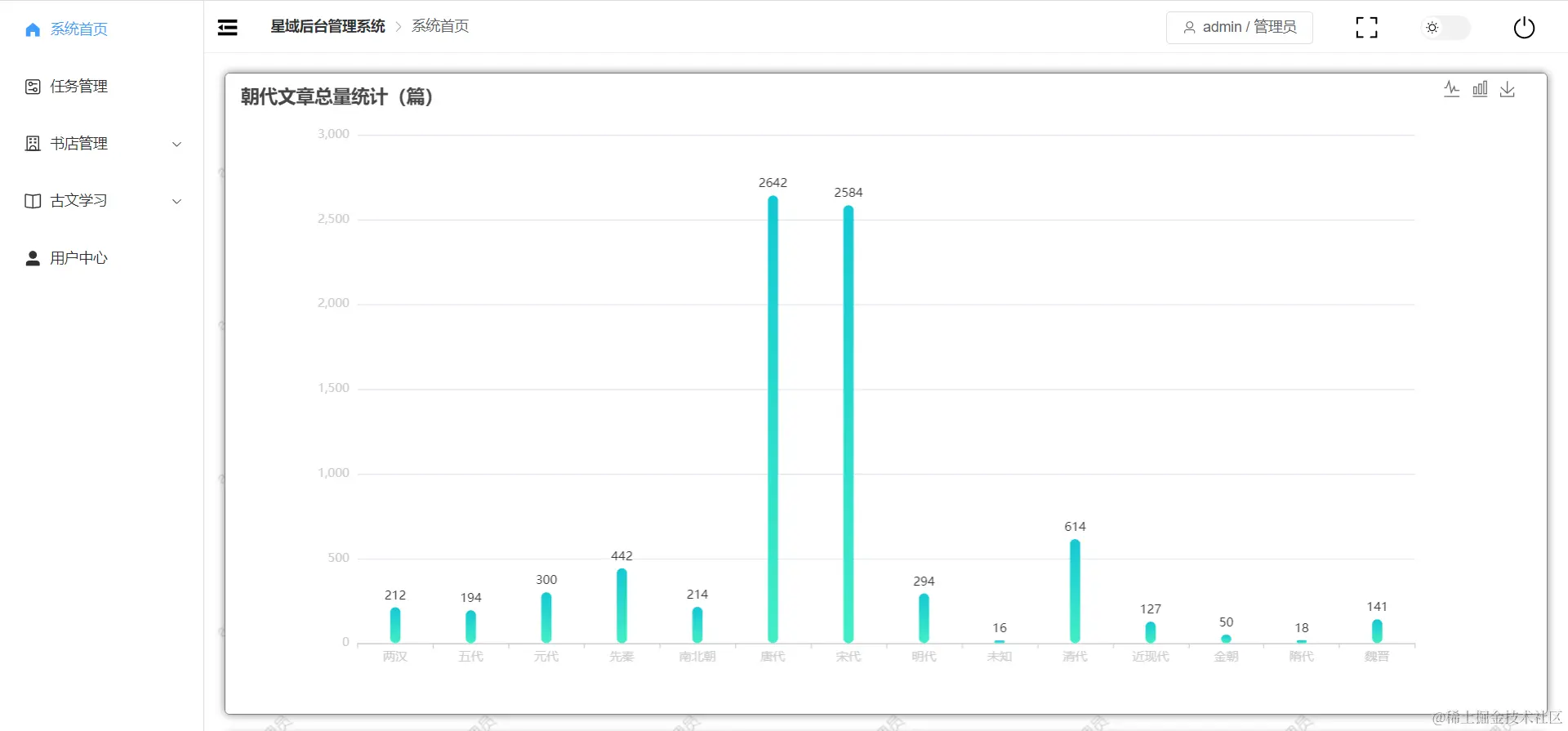Viewport: 1568px width, 731px height.
Task: Click the person icon beside 用户中心
Action: click(33, 258)
